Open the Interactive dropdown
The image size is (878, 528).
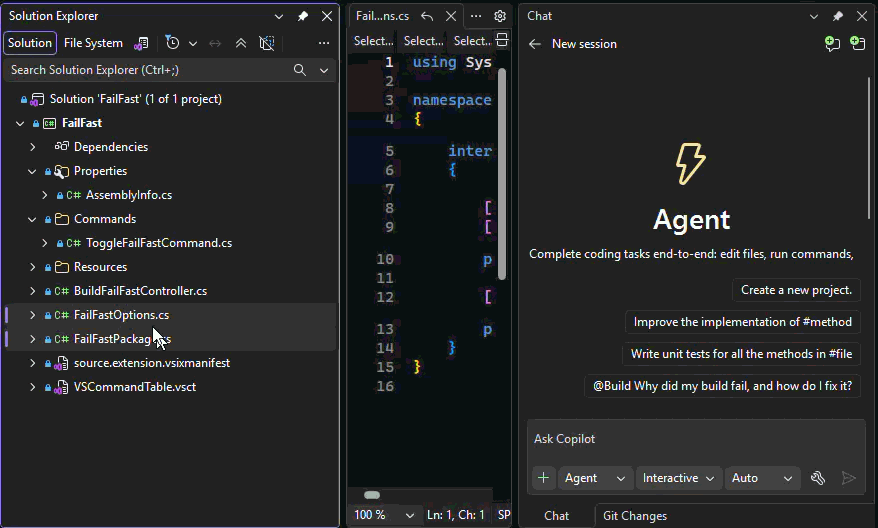coord(678,478)
